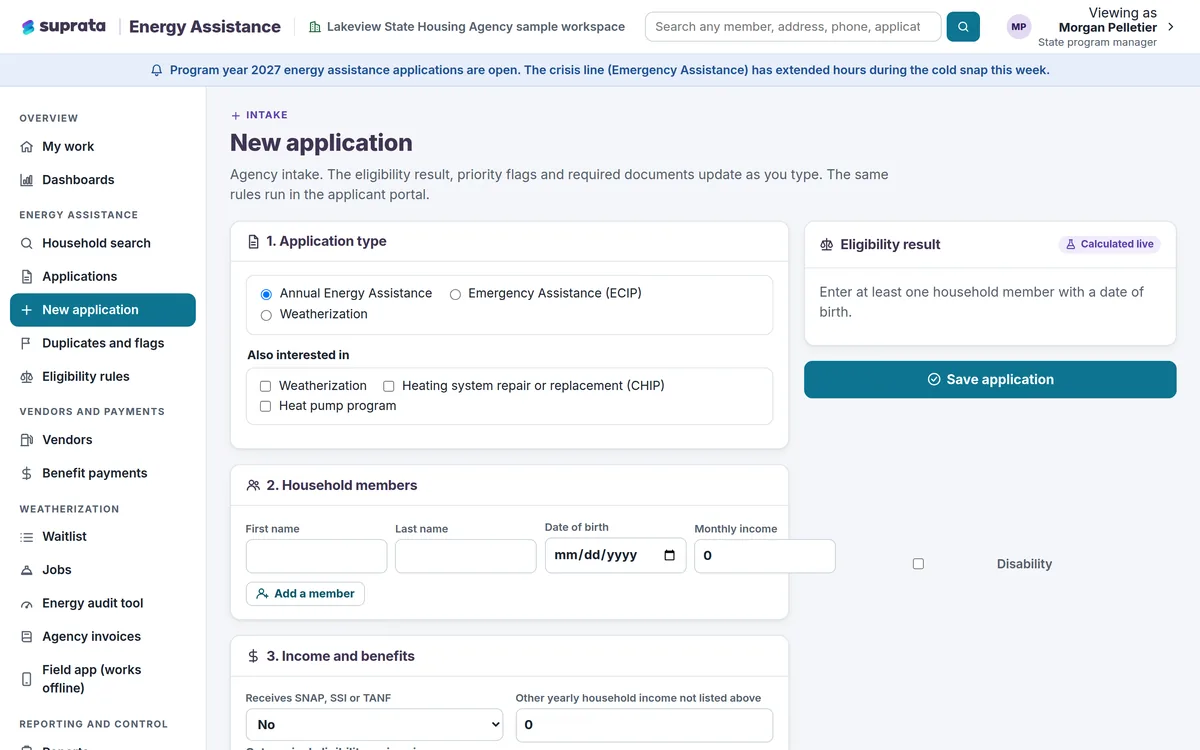Screen dimensions: 1200x750
Task: Tick the Disability checkbox
Action: pos(918,564)
